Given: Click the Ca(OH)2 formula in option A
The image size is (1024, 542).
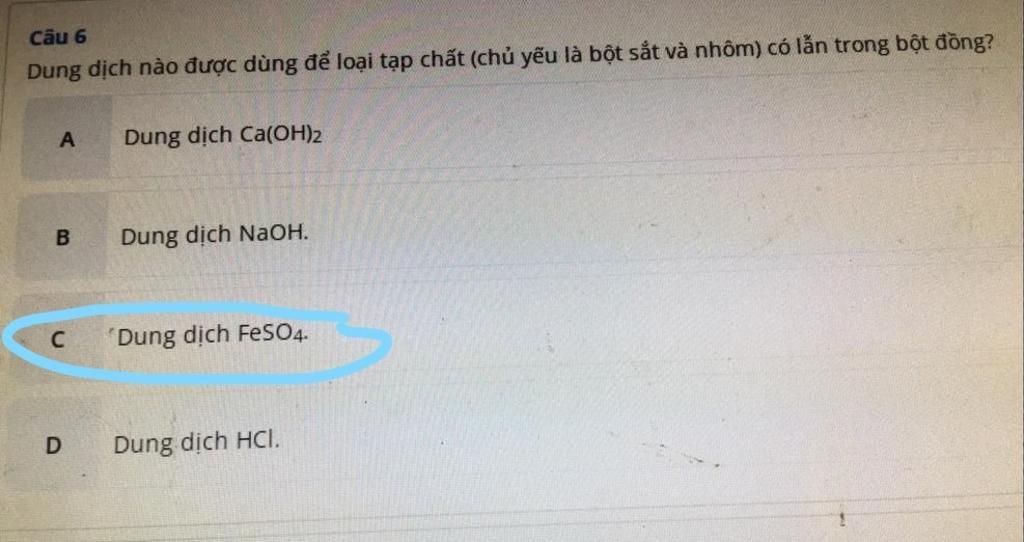Looking at the screenshot, I should click(281, 135).
